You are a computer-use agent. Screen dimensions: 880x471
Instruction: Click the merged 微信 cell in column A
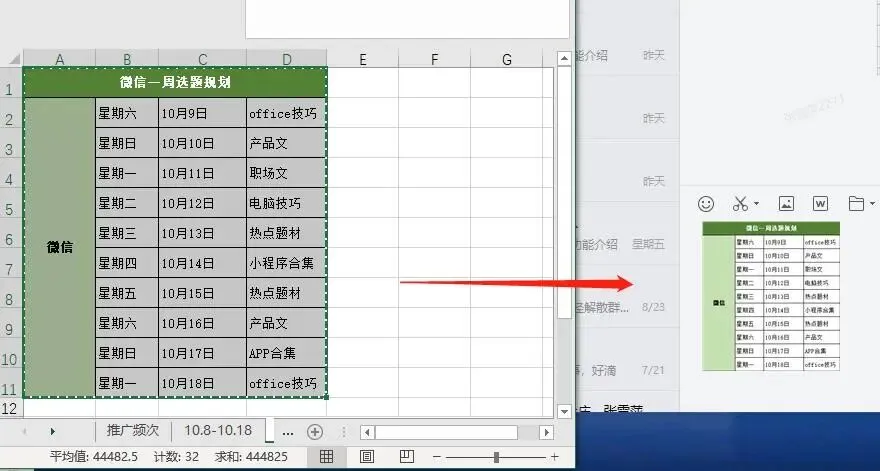pyautogui.click(x=59, y=248)
